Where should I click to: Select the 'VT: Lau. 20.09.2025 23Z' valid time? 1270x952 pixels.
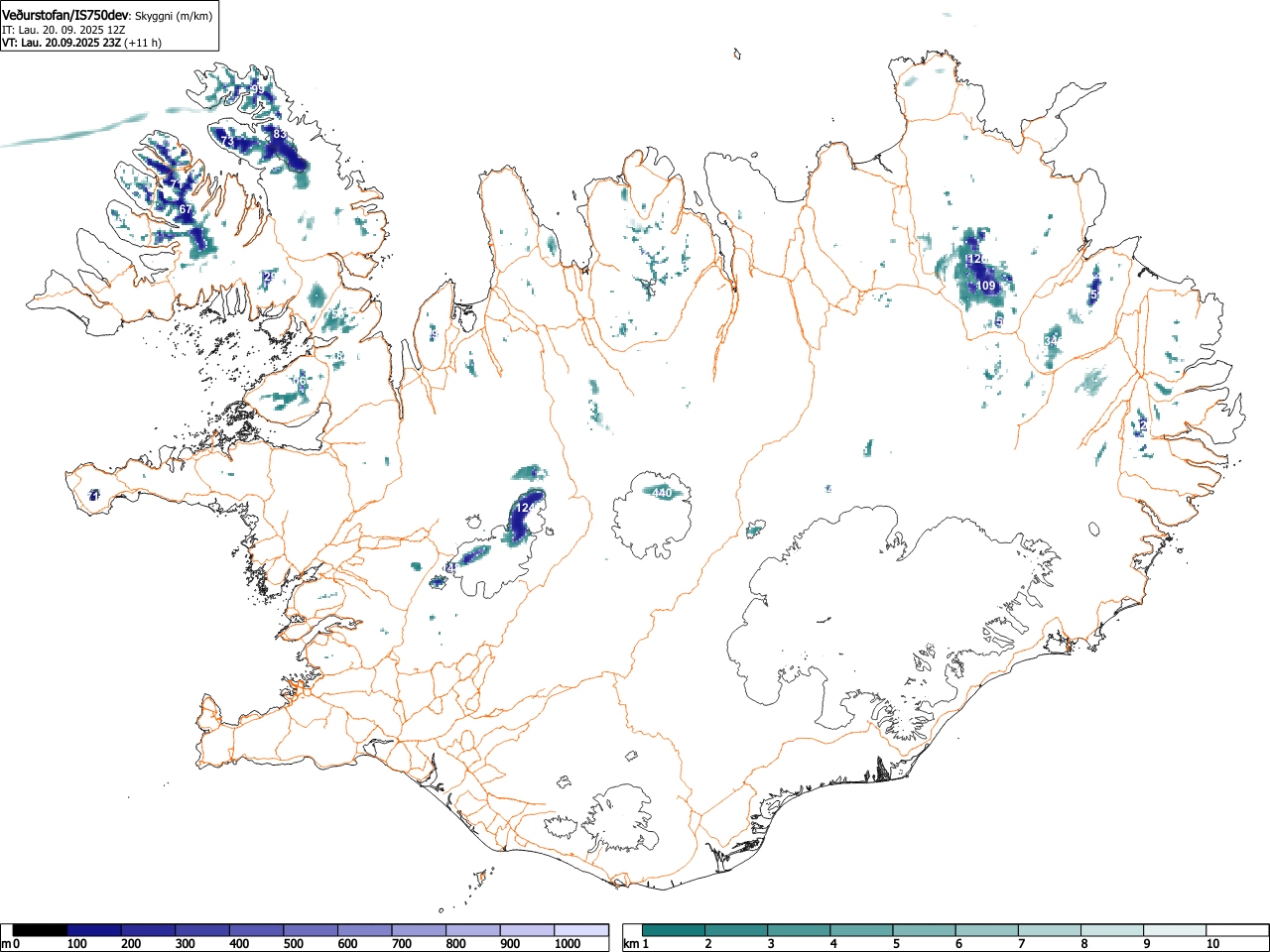(62, 43)
